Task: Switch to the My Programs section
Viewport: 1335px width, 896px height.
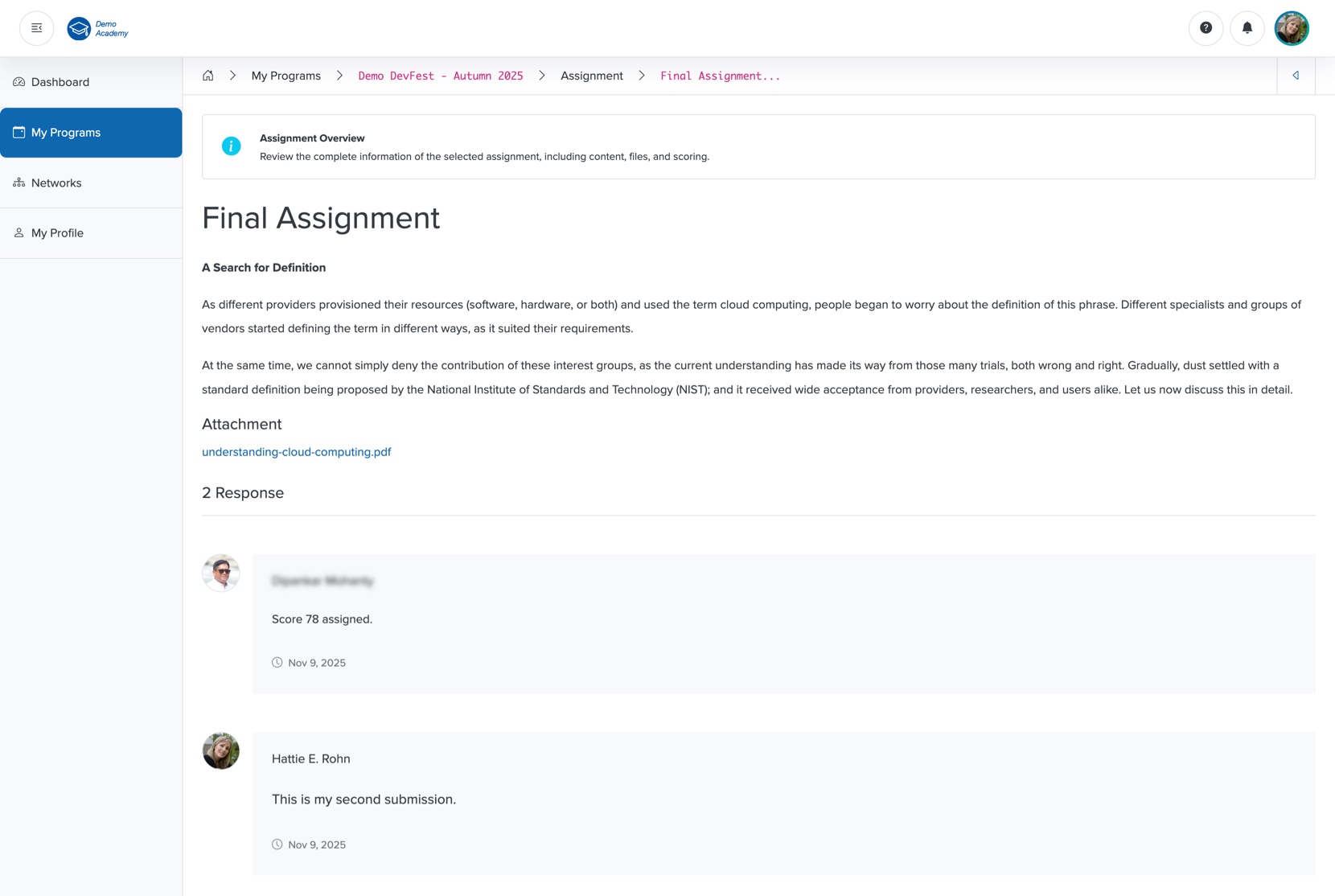Action: (65, 132)
